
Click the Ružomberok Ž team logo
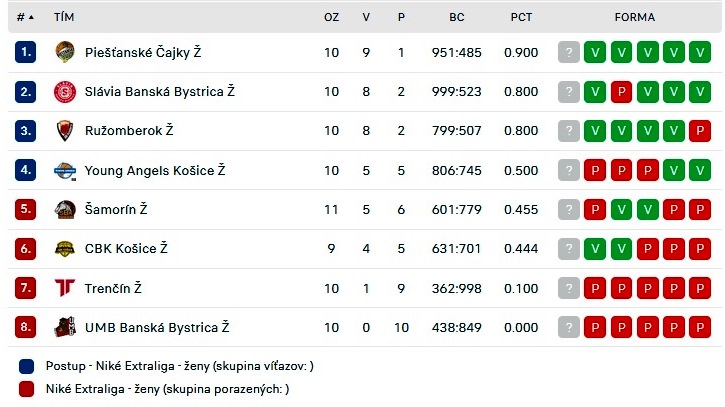65,131
